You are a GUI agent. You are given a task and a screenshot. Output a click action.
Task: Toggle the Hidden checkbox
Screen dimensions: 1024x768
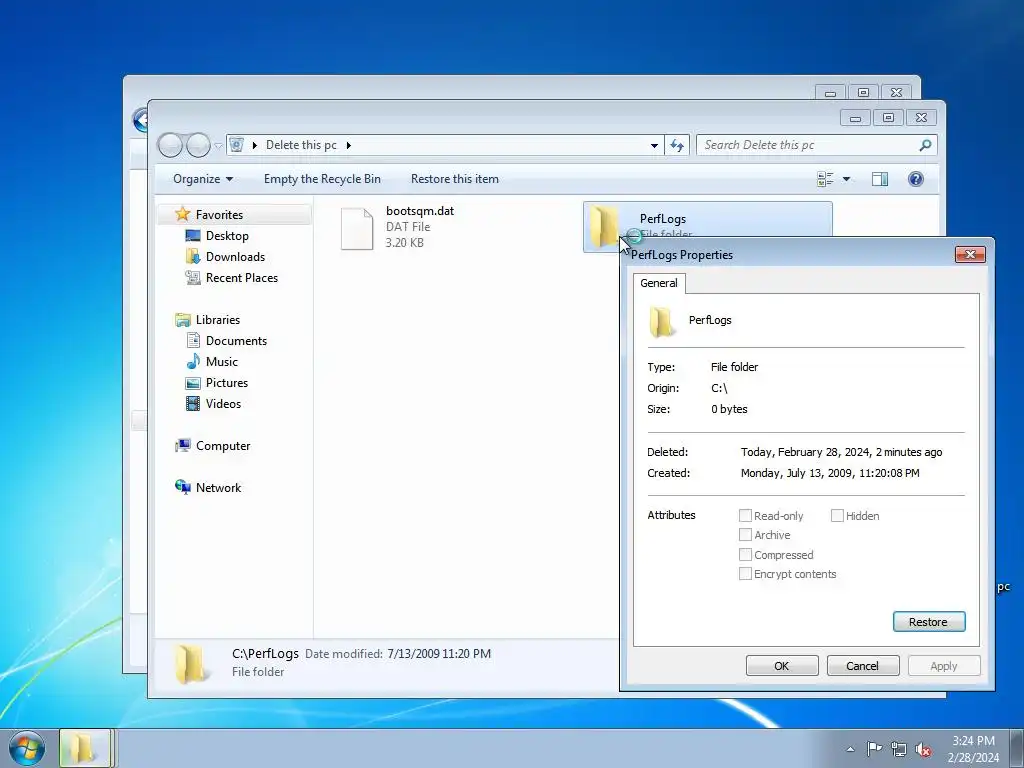click(837, 516)
